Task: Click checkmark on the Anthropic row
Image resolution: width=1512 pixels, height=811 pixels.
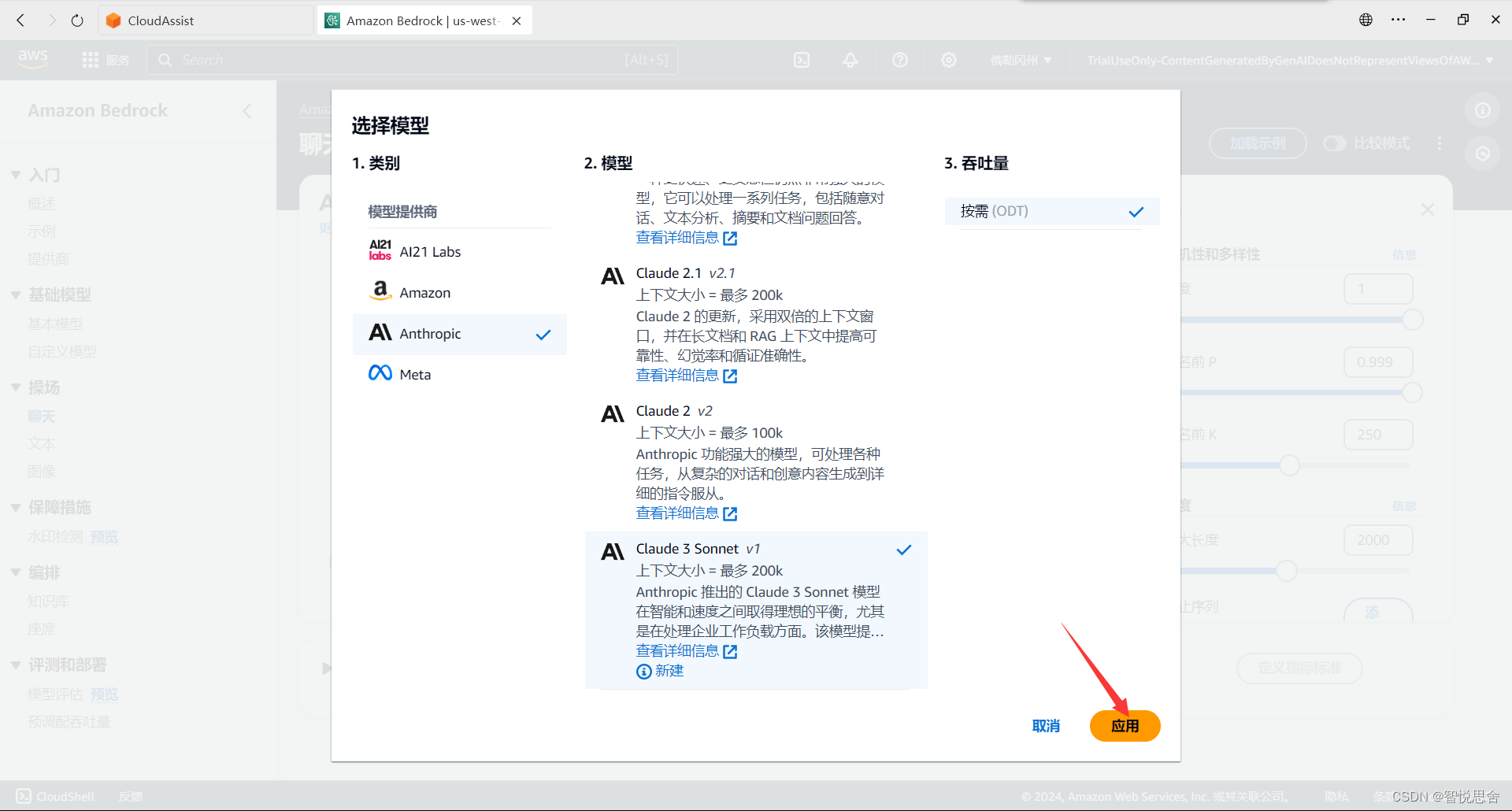Action: click(x=543, y=335)
